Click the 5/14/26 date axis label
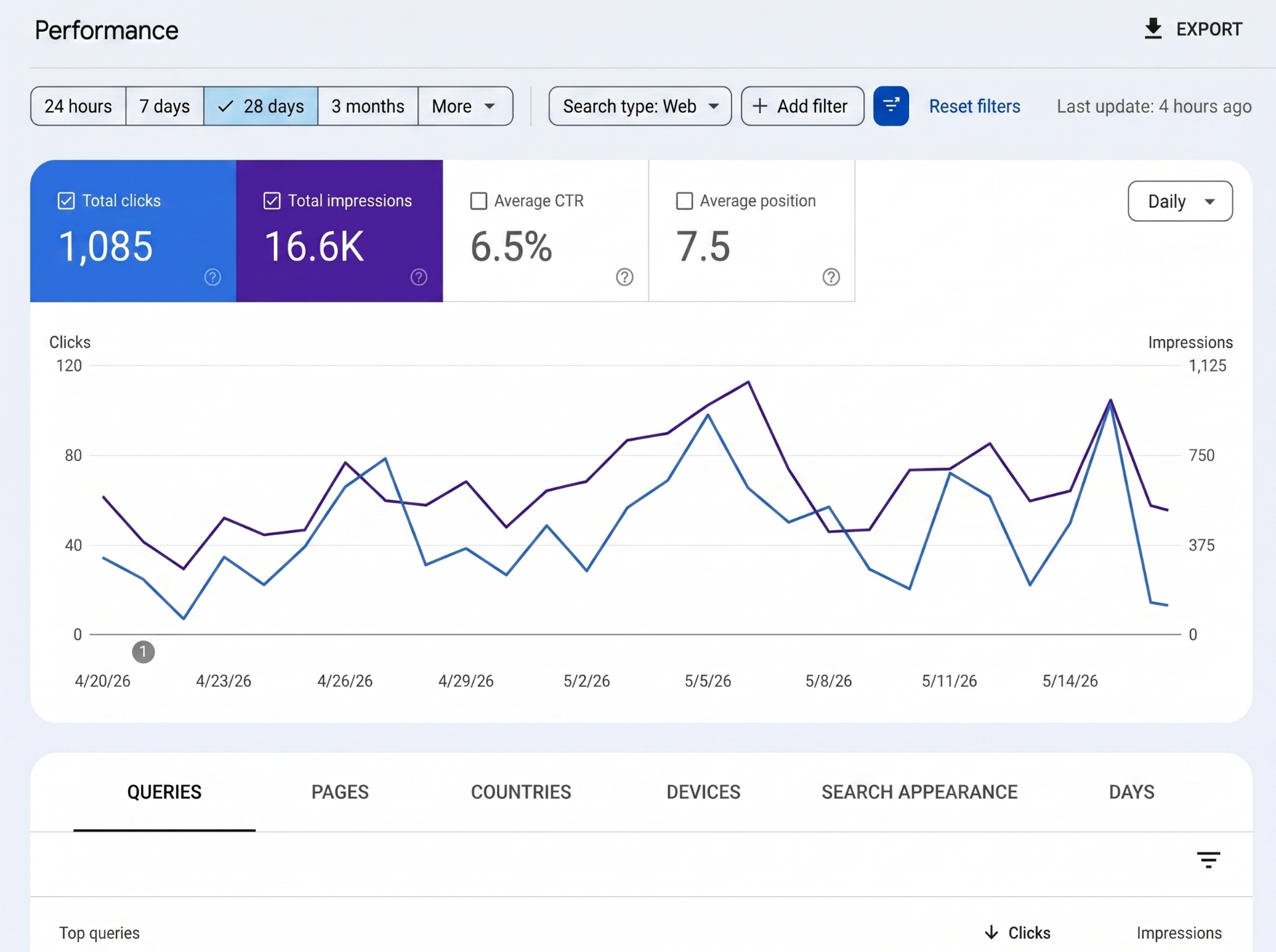This screenshot has width=1276, height=952. coord(1070,681)
